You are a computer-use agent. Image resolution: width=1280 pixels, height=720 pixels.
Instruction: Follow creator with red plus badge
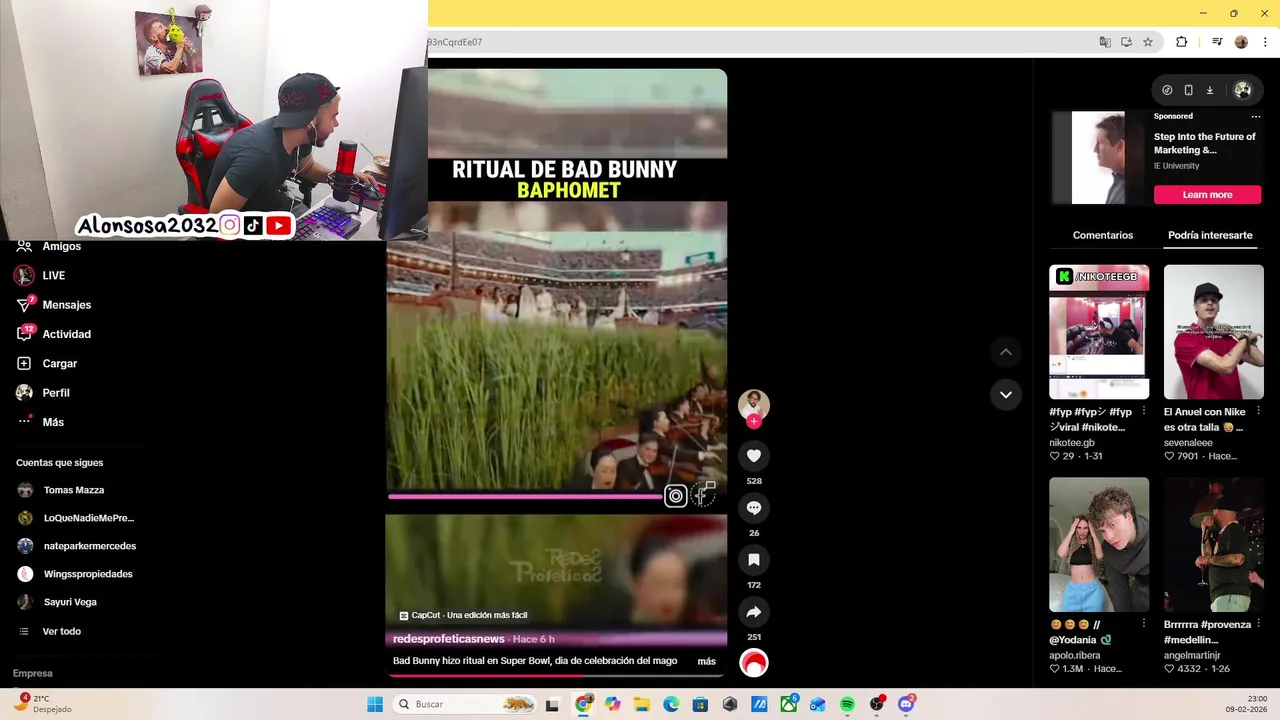(754, 422)
